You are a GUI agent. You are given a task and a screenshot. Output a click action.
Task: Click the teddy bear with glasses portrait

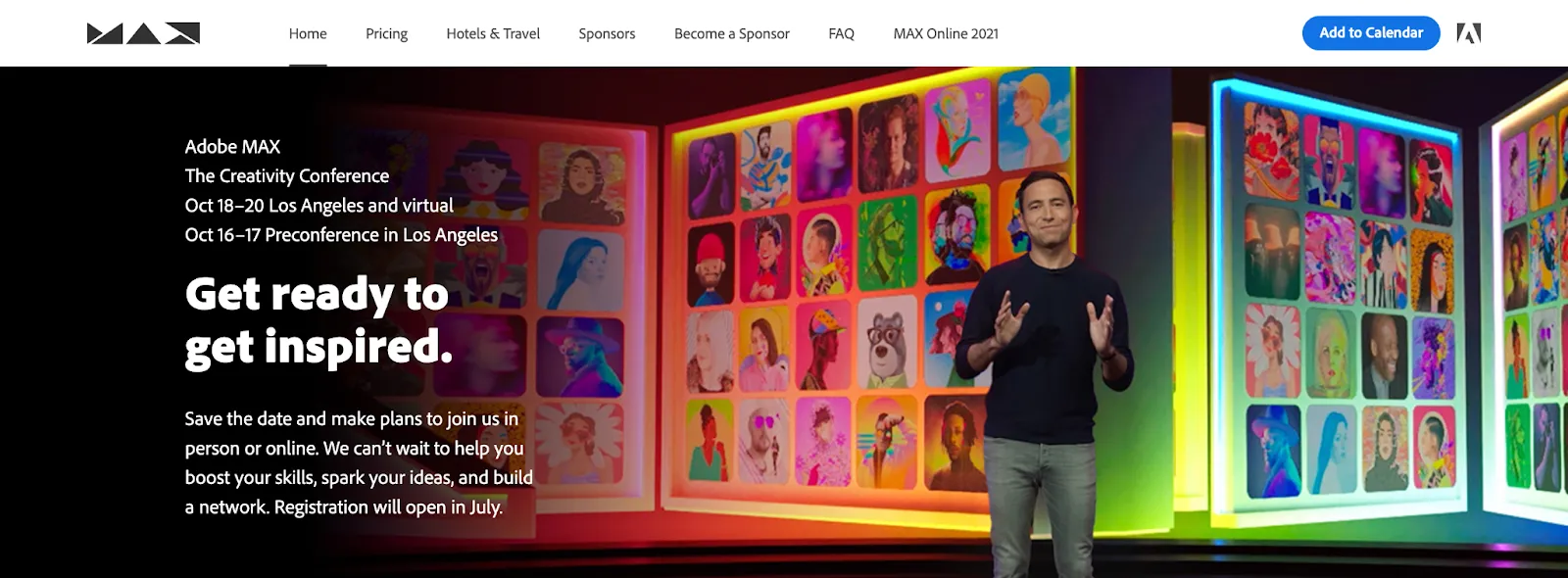(x=887, y=343)
